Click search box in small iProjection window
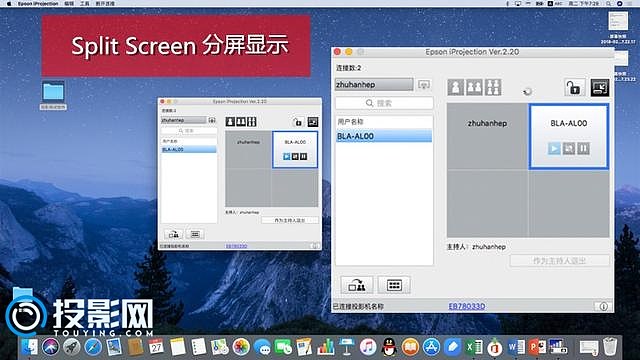Screen dimensions: 640x360 coord(189,131)
